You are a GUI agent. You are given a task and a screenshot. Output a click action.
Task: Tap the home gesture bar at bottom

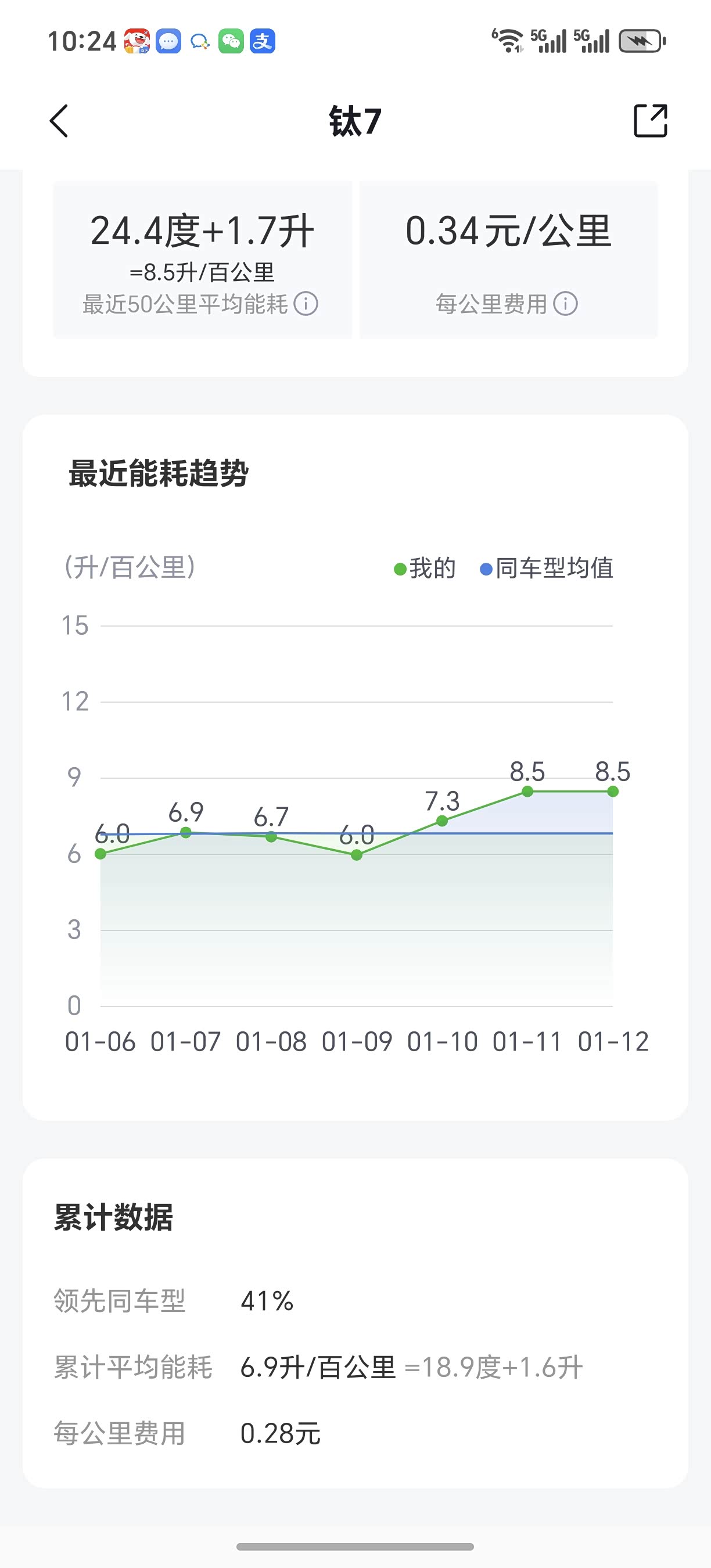click(x=355, y=1547)
